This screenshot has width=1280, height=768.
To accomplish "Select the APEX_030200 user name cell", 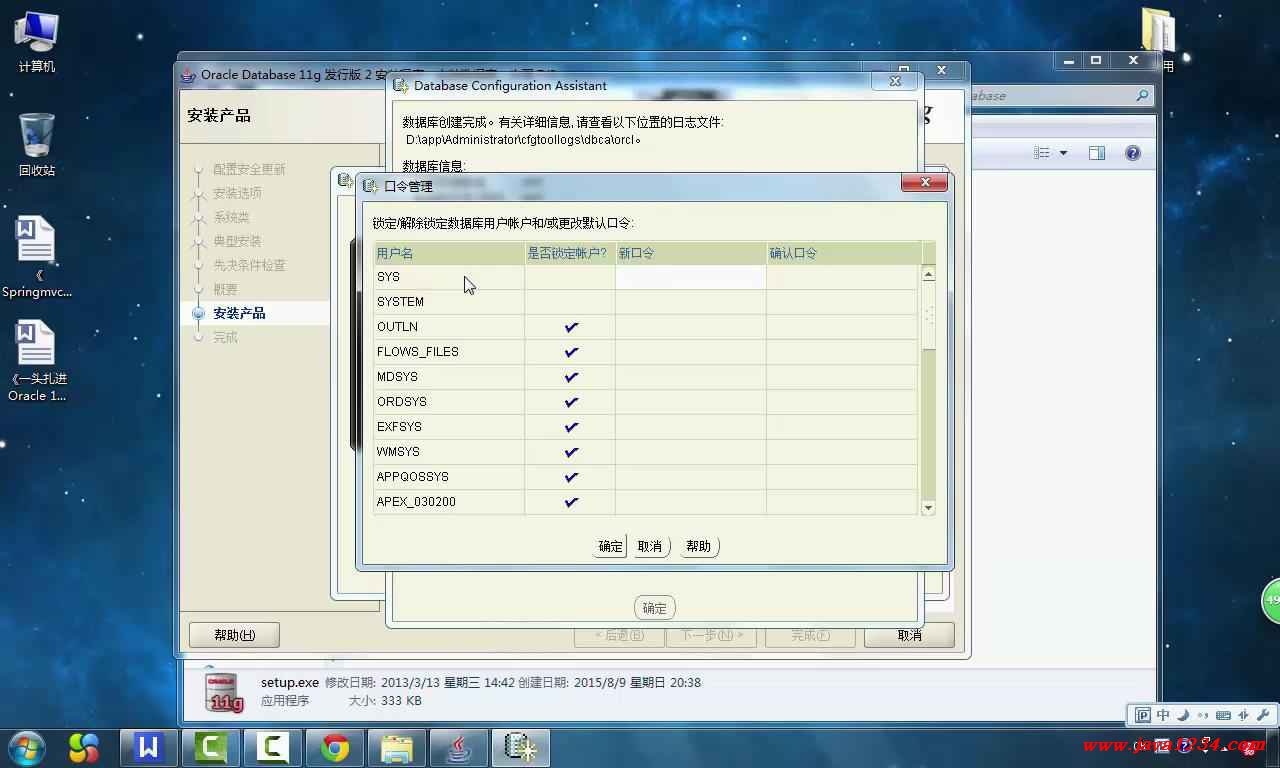I will point(449,502).
